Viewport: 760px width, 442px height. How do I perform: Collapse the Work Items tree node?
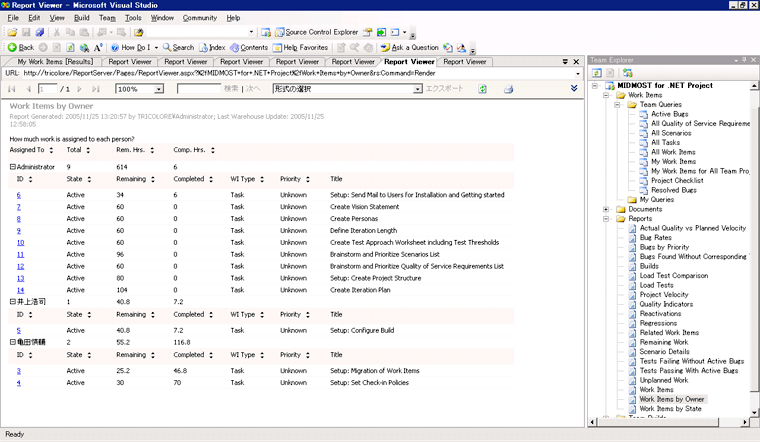606,95
